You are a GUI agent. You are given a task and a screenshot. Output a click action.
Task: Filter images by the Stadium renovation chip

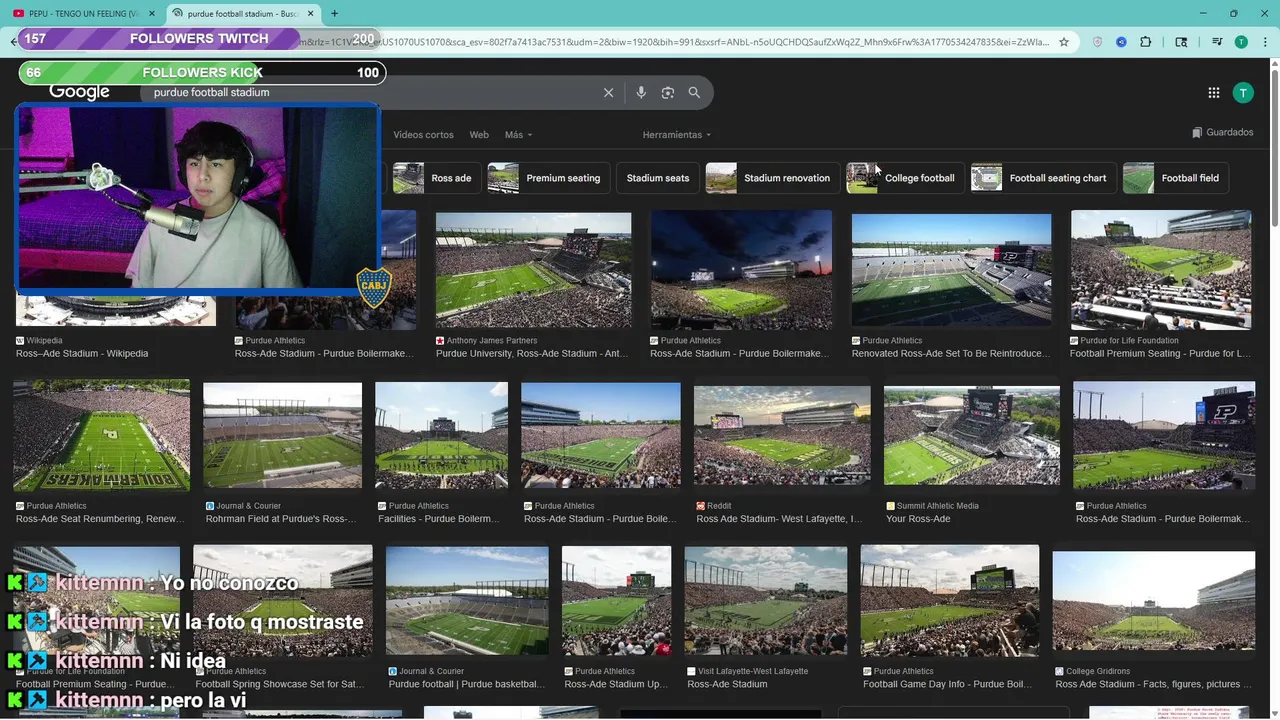click(773, 178)
